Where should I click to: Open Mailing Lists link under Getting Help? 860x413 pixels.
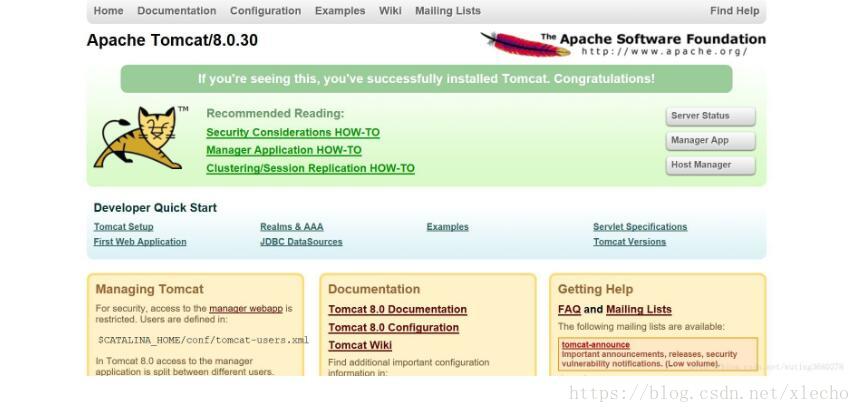click(x=639, y=310)
